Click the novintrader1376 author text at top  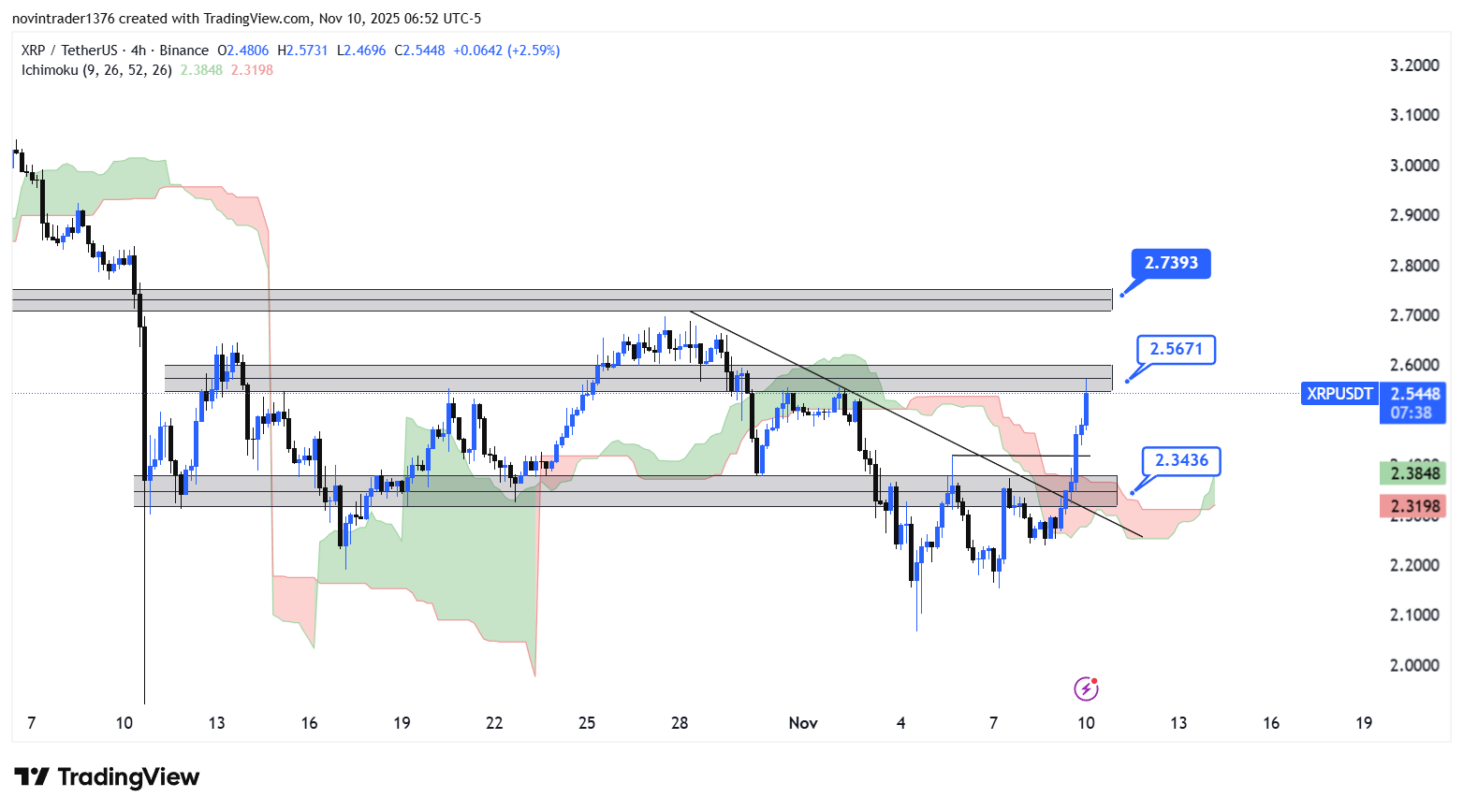click(63, 19)
